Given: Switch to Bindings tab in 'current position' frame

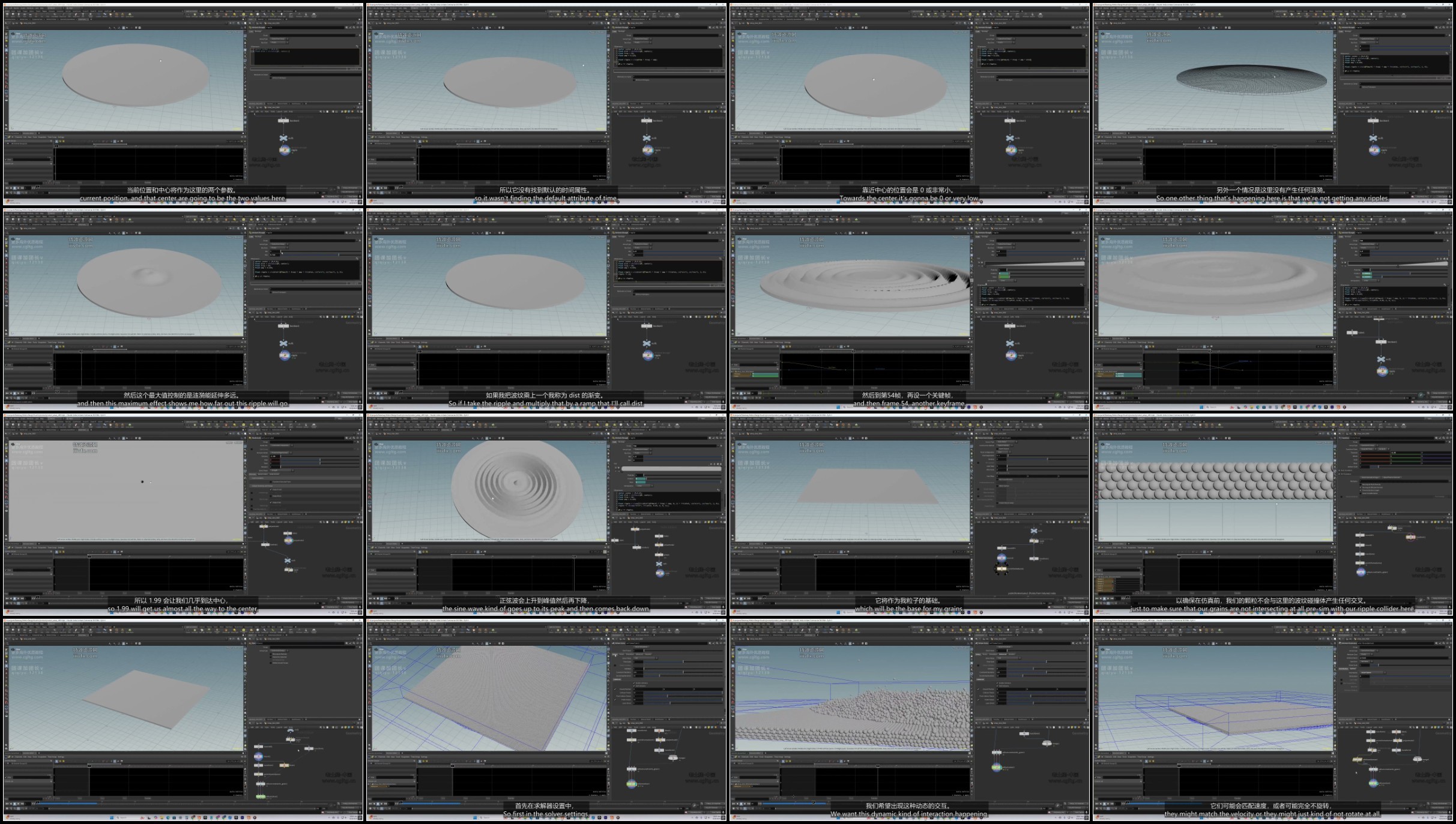Looking at the screenshot, I should pos(259,31).
